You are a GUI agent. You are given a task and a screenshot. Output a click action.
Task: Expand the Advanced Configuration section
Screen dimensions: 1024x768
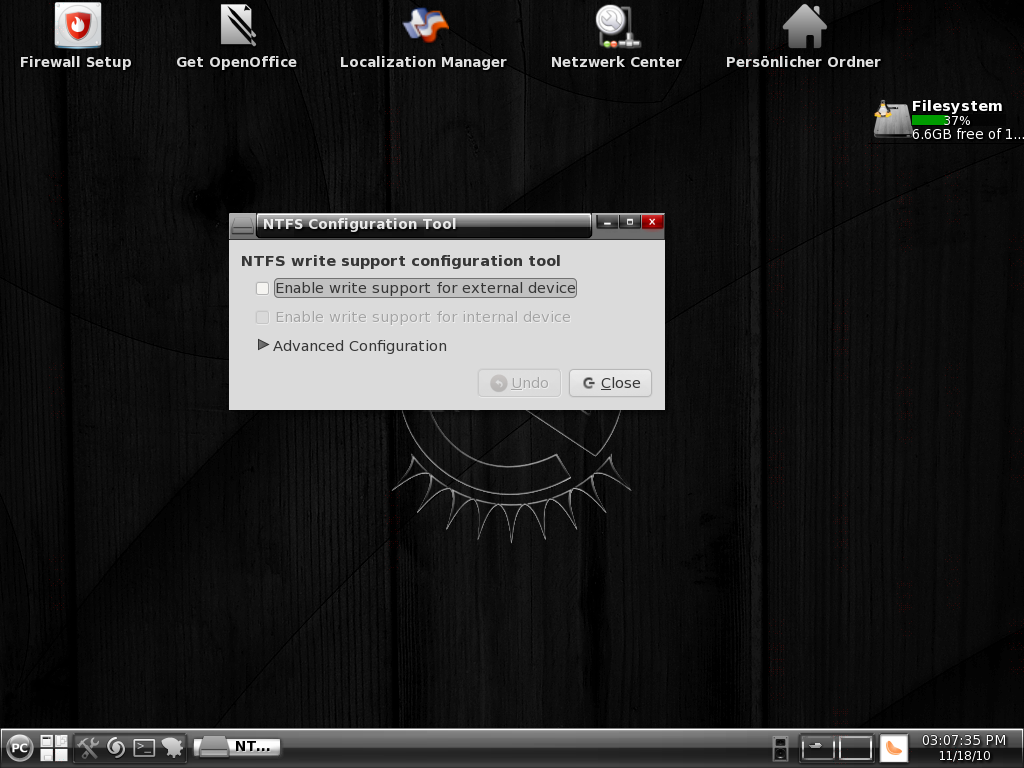click(264, 345)
